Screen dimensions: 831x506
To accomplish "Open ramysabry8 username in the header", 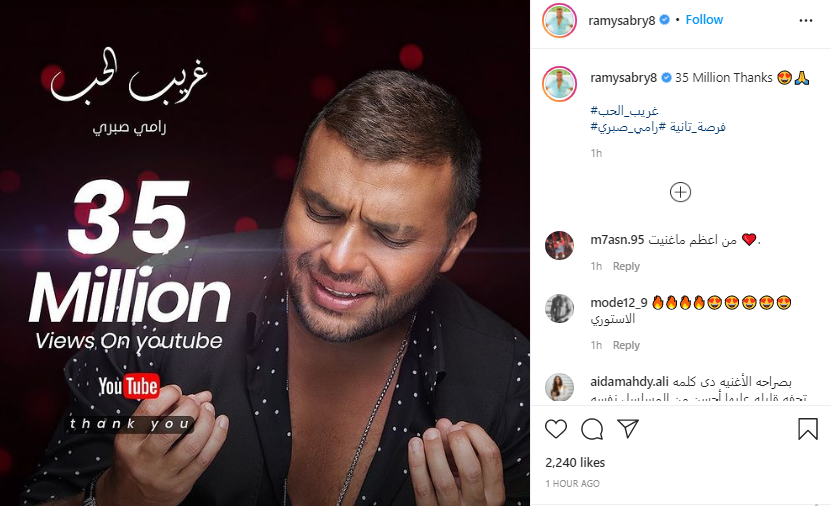I will [621, 20].
